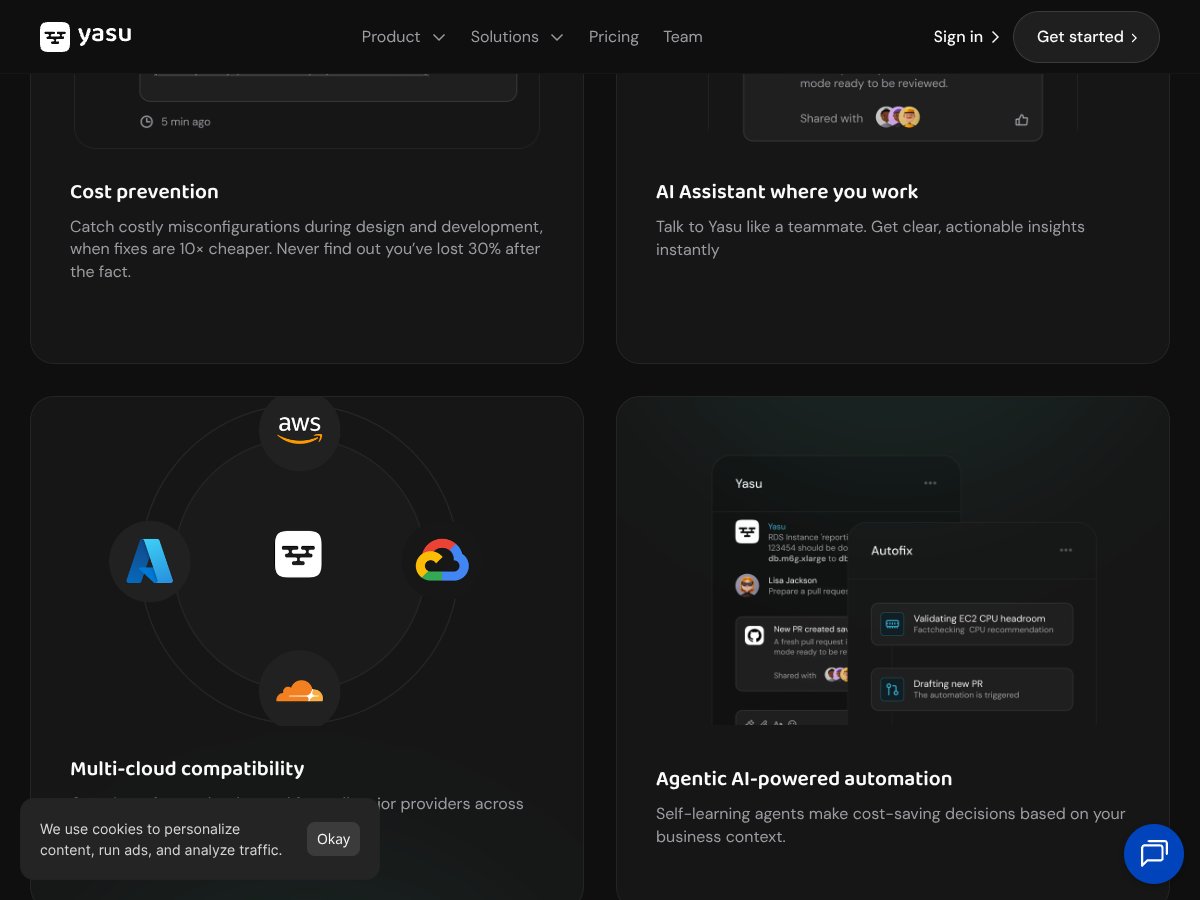Click the Azure logo icon
The height and width of the screenshot is (900, 1200).
pyautogui.click(x=150, y=561)
